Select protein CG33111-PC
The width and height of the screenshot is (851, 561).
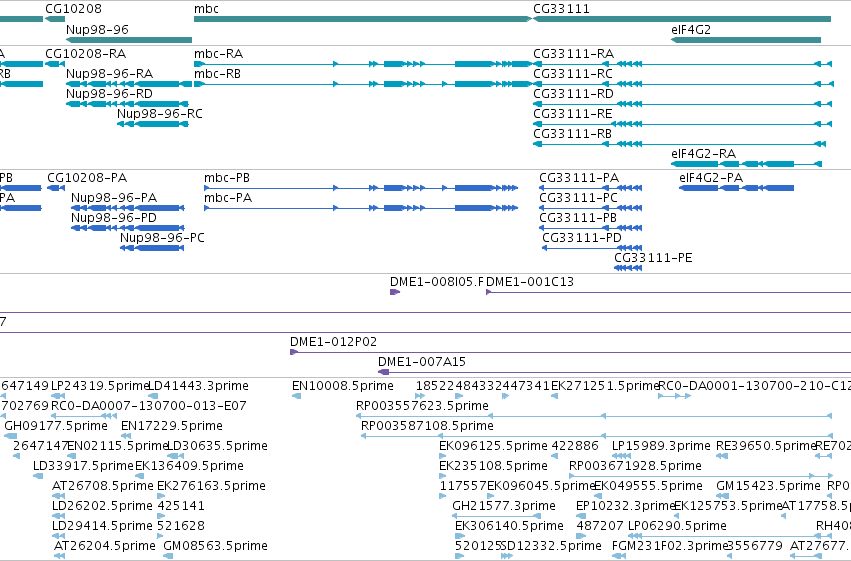tap(590, 208)
